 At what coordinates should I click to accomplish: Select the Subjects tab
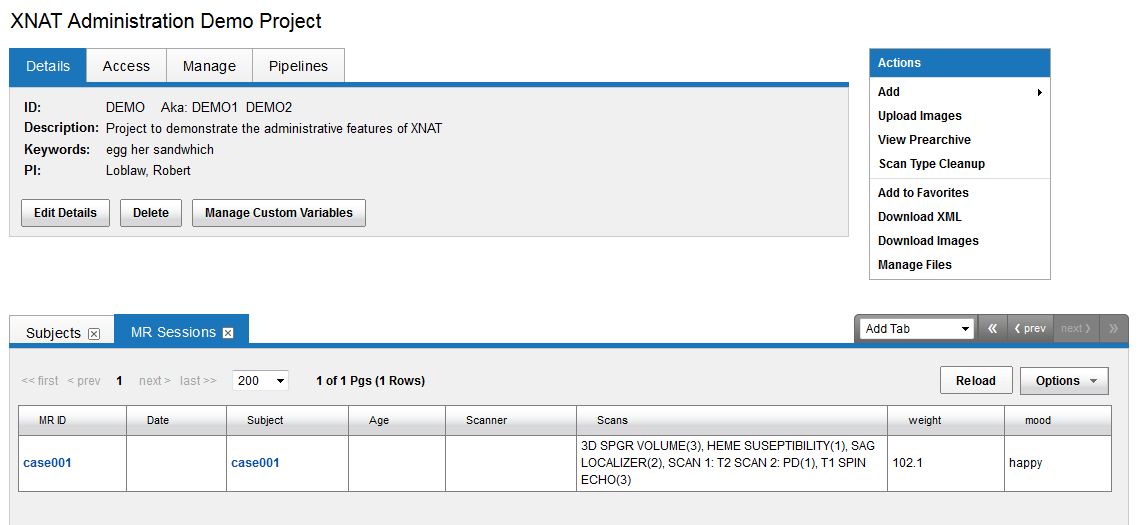click(53, 333)
